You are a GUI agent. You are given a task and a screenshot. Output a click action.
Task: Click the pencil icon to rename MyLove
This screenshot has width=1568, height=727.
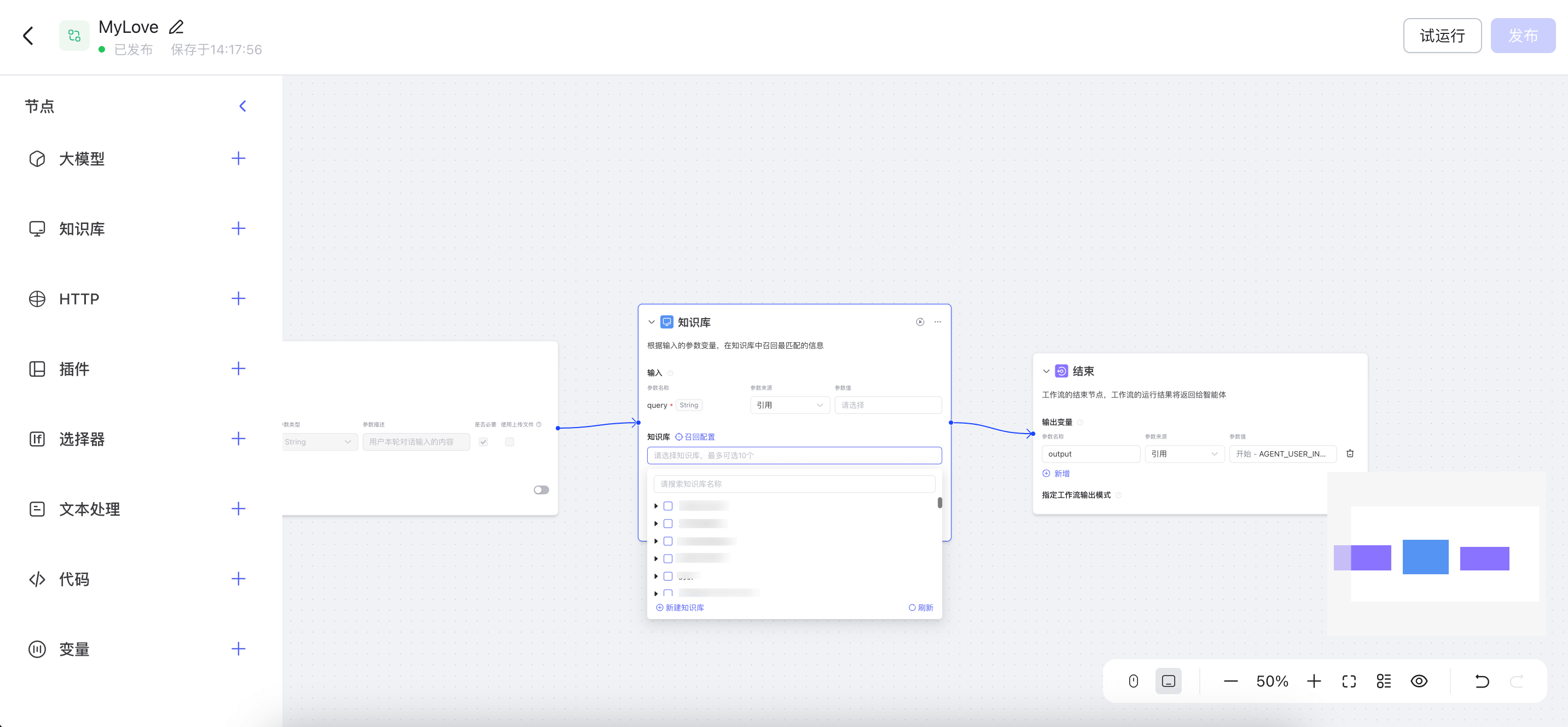176,27
